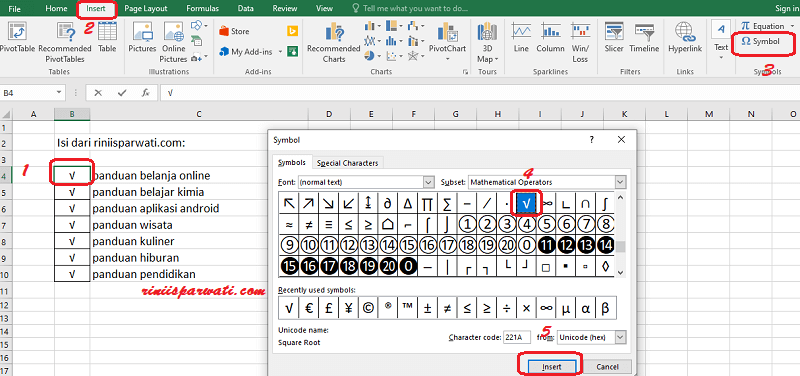
Task: Open the Name Box dropdown arrow
Action: [59, 93]
